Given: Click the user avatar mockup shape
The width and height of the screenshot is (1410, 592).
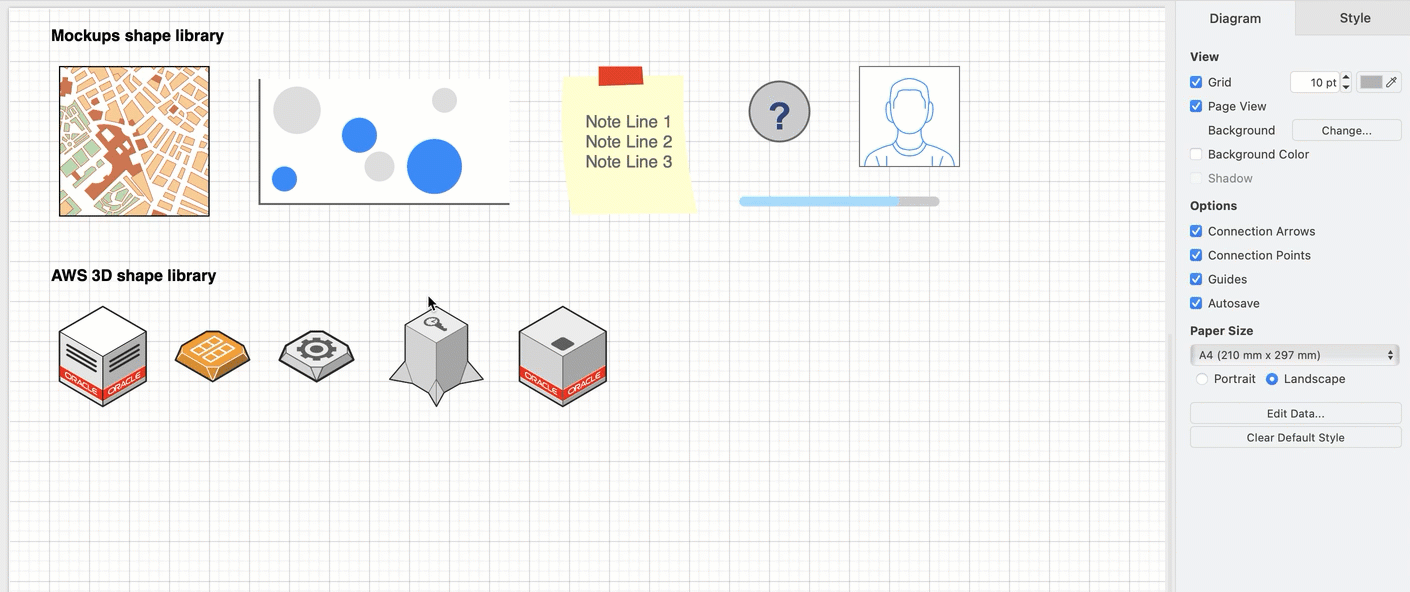Looking at the screenshot, I should tap(908, 116).
